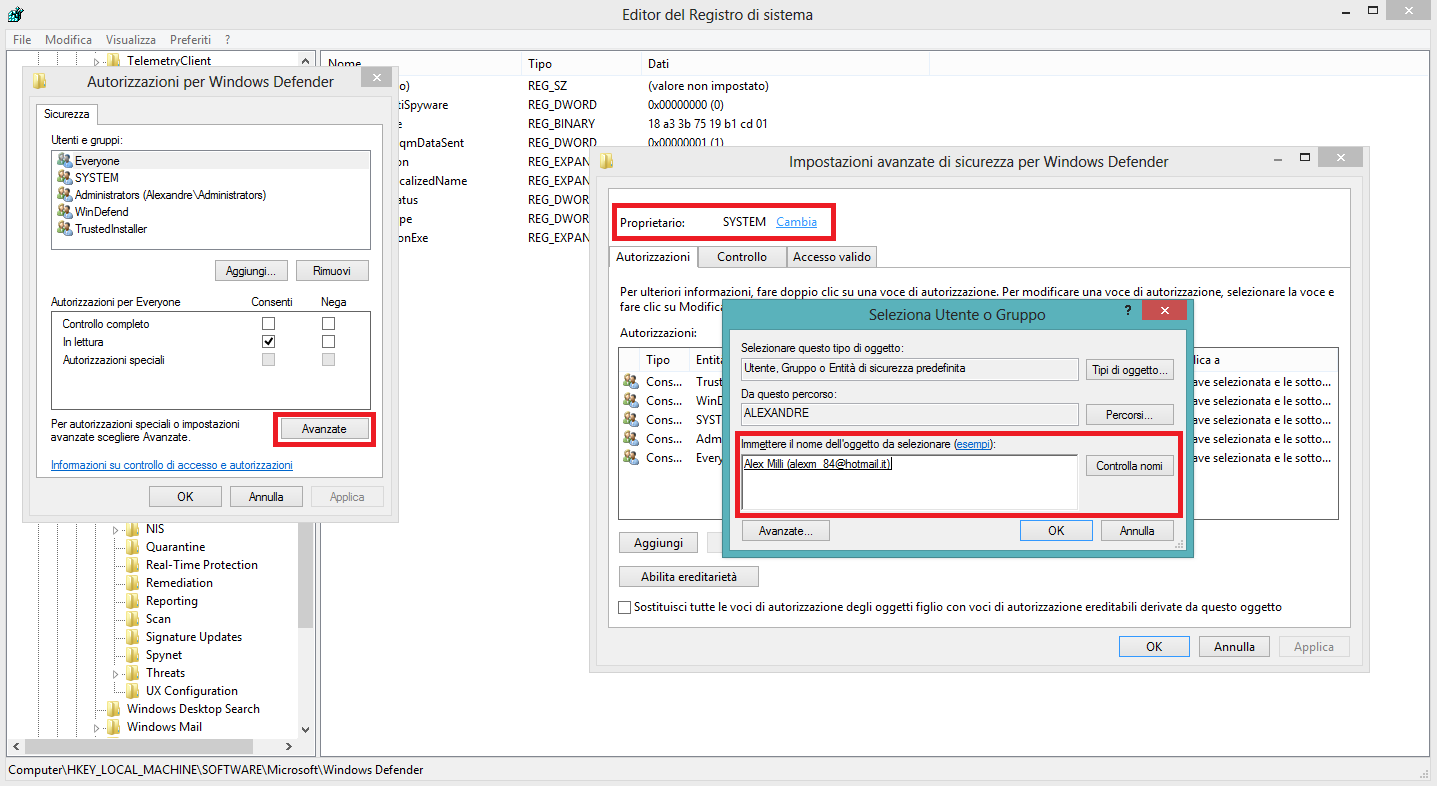Click the Tipo column header in registry values
This screenshot has height=786, width=1437.
pyautogui.click(x=581, y=64)
